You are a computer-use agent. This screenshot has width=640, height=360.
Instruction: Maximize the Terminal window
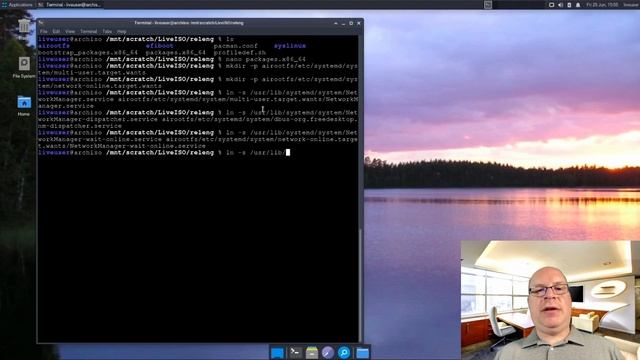(351, 23)
